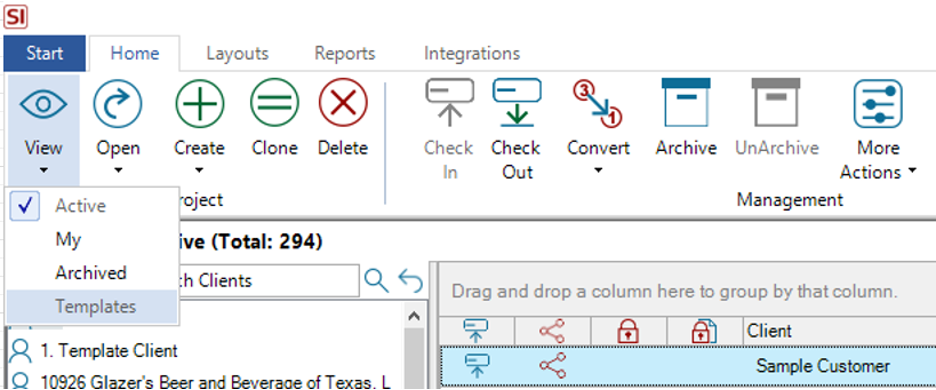Click the Search Clients input field
936x390 pixels.
pyautogui.click(x=269, y=281)
